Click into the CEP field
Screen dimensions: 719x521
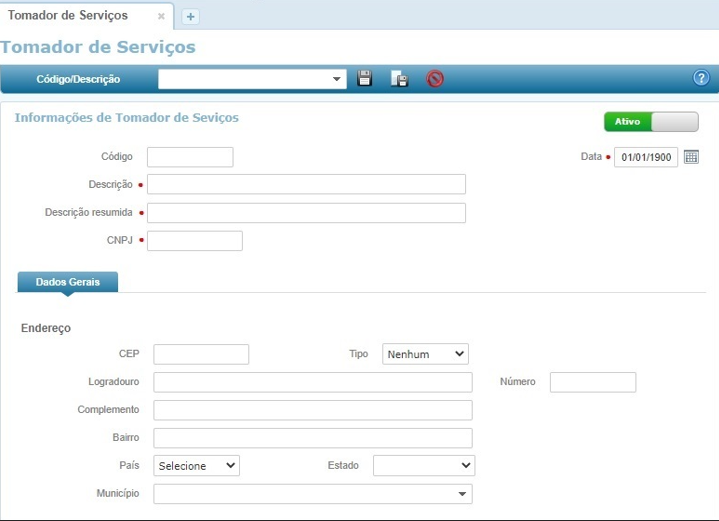(x=201, y=354)
